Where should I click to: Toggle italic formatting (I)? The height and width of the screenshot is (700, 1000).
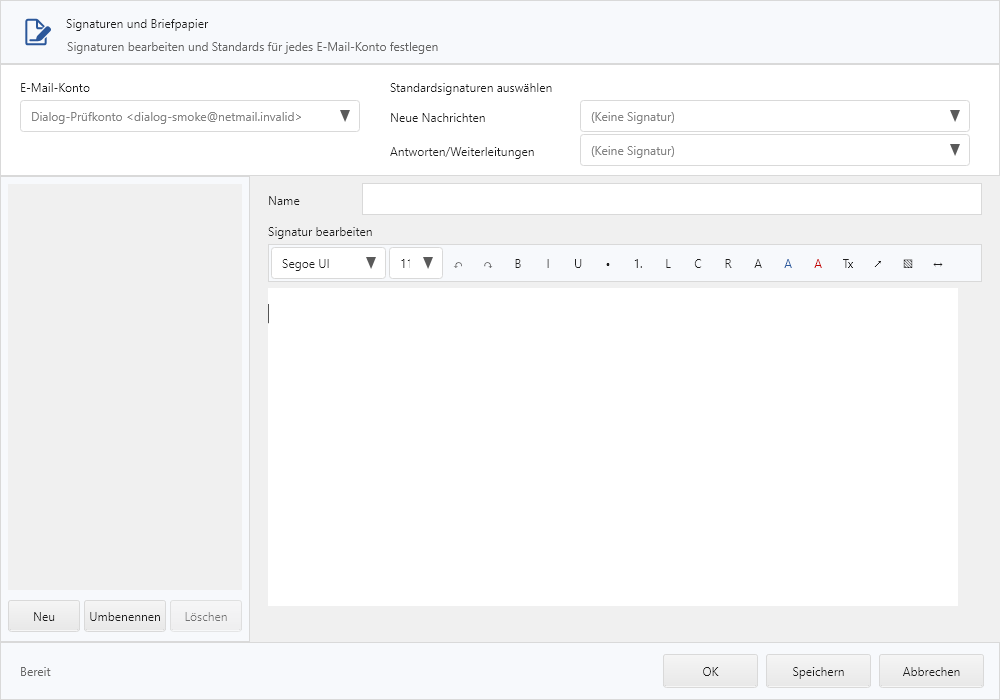click(548, 264)
